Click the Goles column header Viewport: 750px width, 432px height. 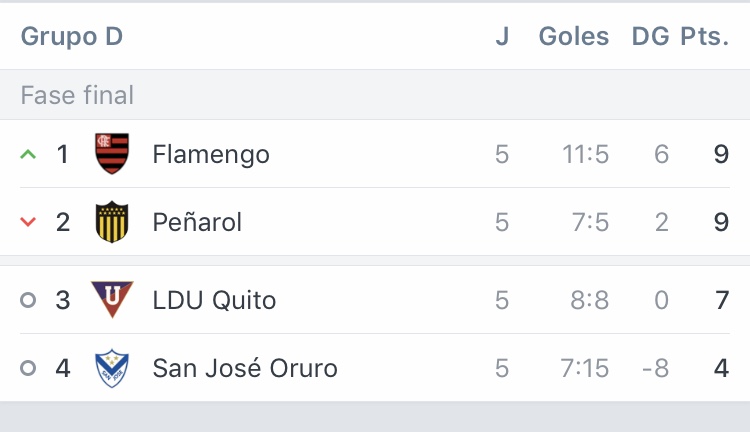[x=574, y=37]
